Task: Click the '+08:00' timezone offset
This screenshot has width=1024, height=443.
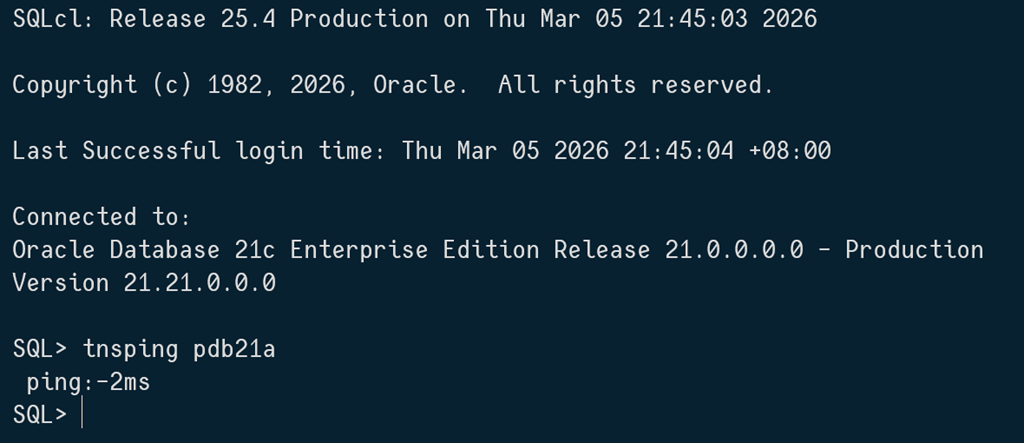Action: [789, 151]
